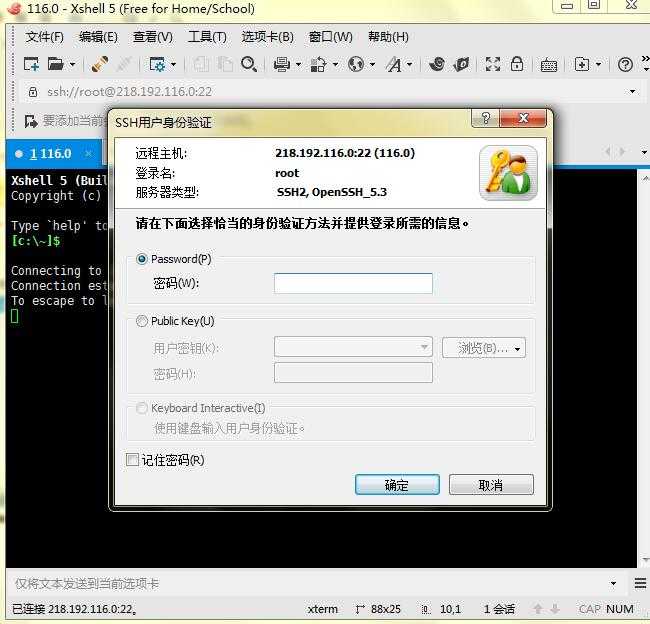The image size is (650, 624).
Task: Expand the Properties icon dropdown arrow
Action: point(173,65)
